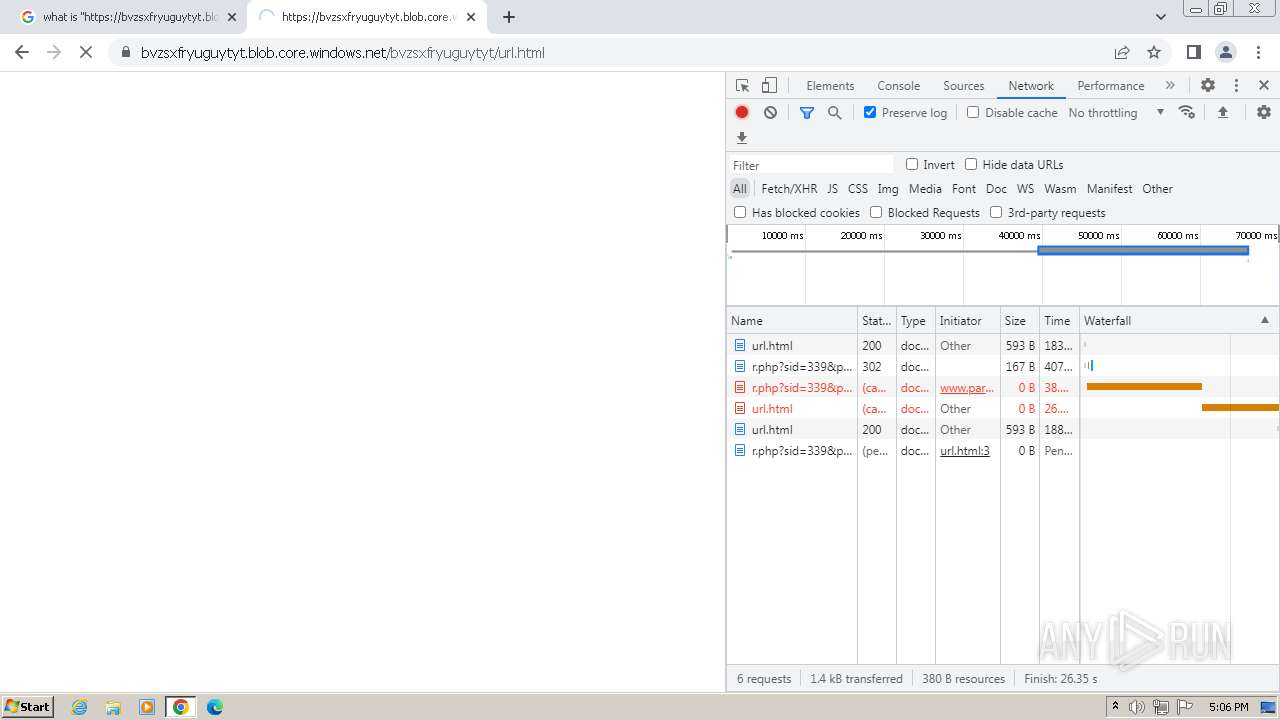Share this page icon in address bar
The height and width of the screenshot is (720, 1280).
click(x=1122, y=53)
